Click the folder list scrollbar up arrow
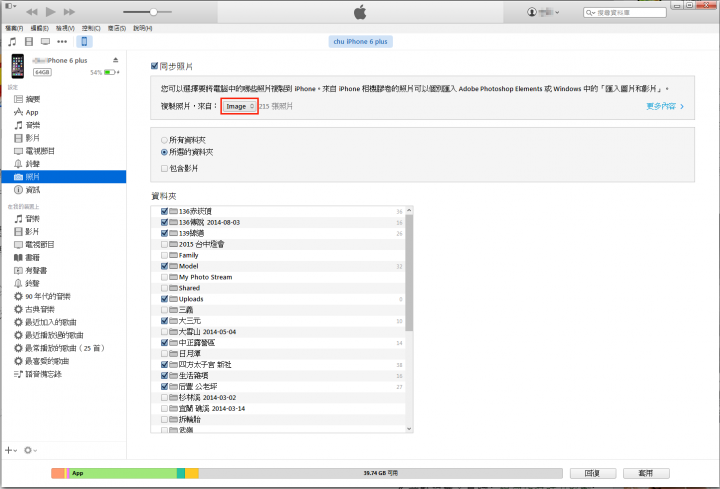720x489 pixels. (409, 210)
